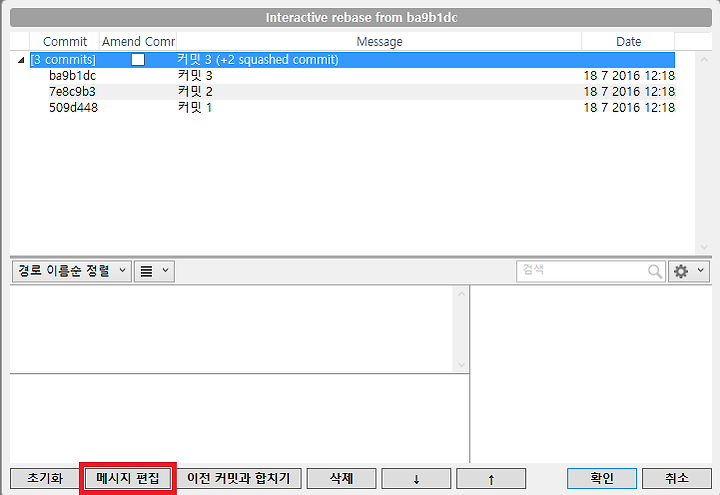The image size is (720, 495).
Task: Cancel with the 취소 button
Action: pyautogui.click(x=676, y=478)
